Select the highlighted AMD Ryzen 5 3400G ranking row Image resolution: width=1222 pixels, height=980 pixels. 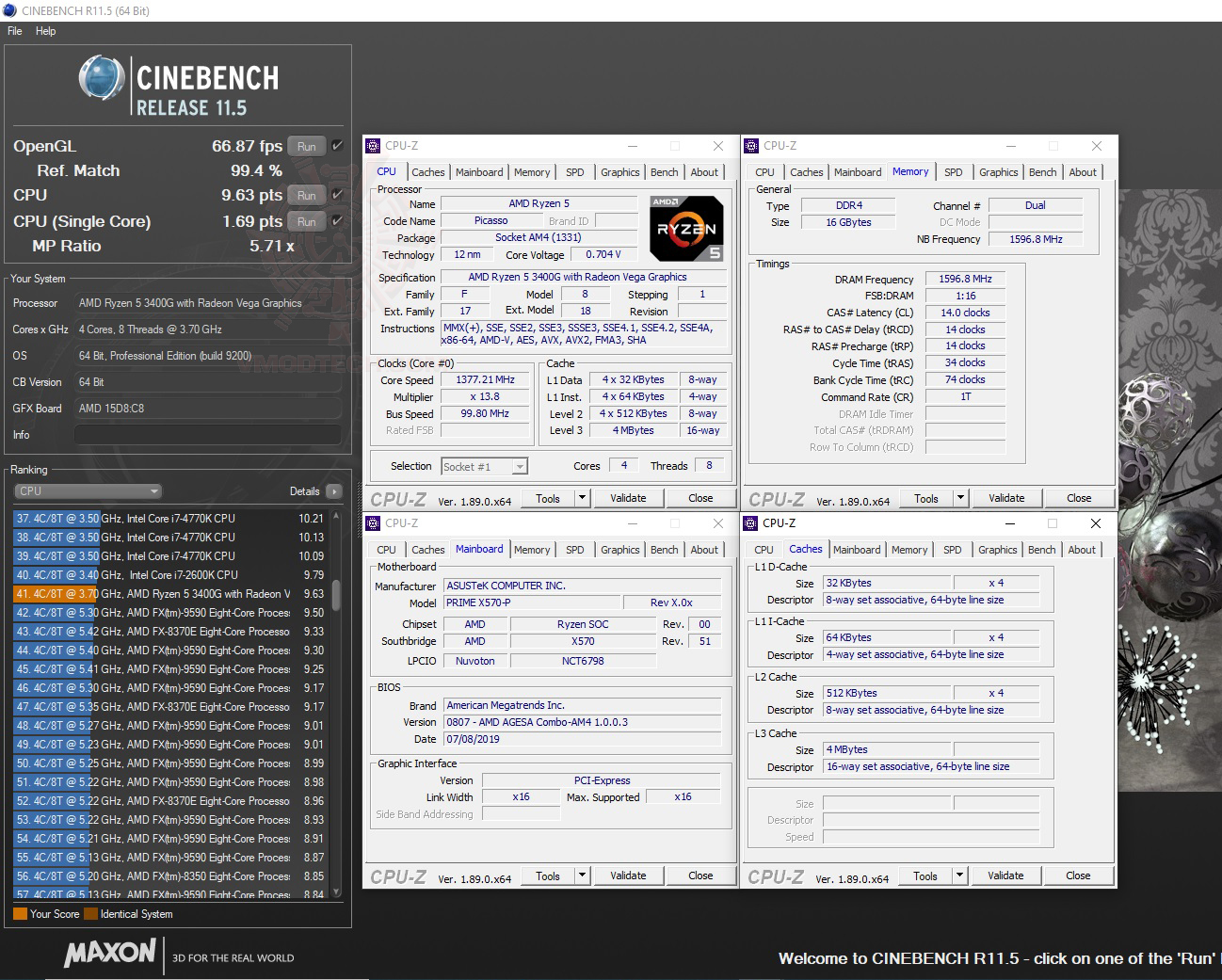[x=169, y=593]
